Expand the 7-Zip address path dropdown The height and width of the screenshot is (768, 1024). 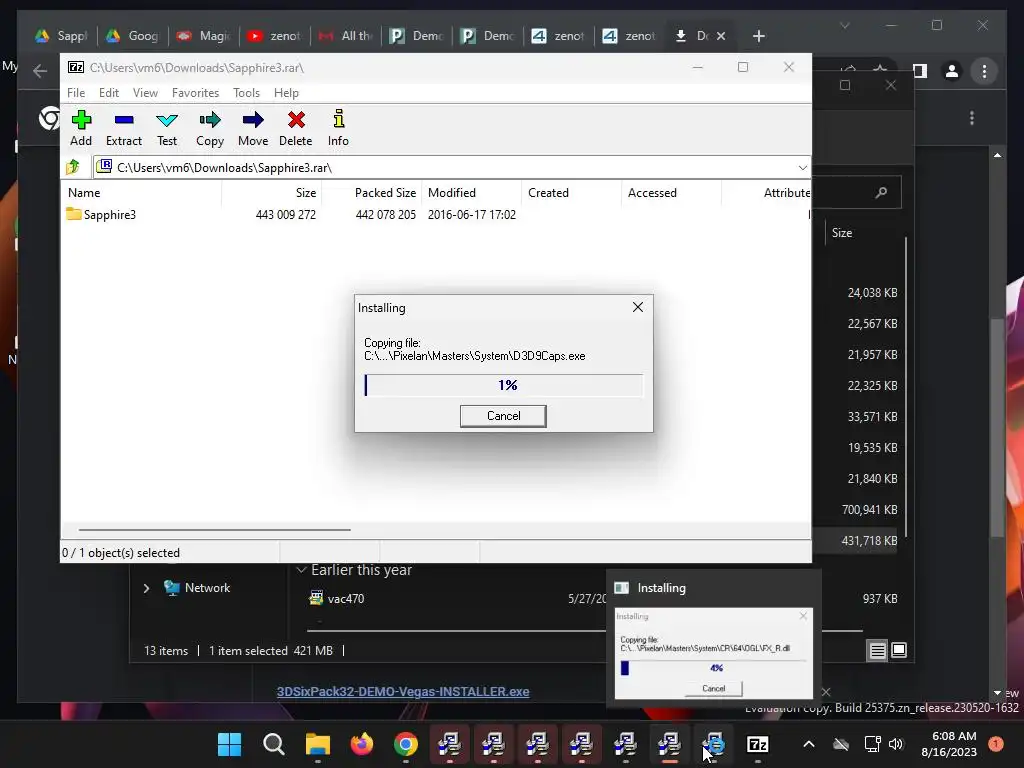pos(803,168)
